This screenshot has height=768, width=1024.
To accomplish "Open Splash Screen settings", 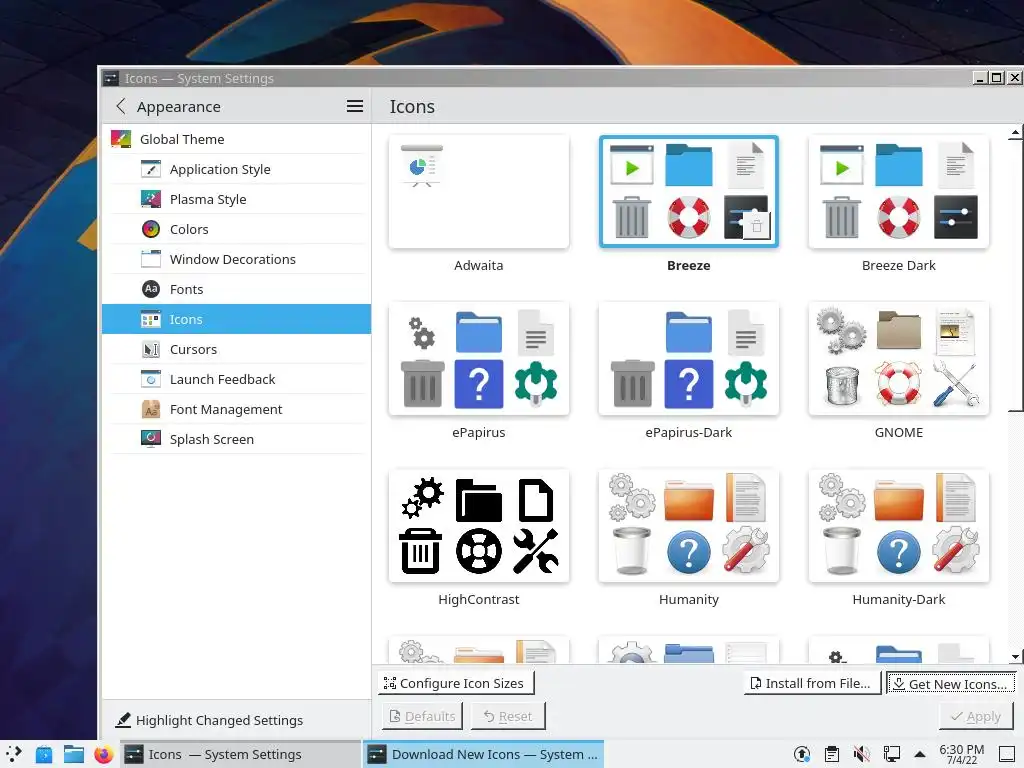I will pos(236,440).
